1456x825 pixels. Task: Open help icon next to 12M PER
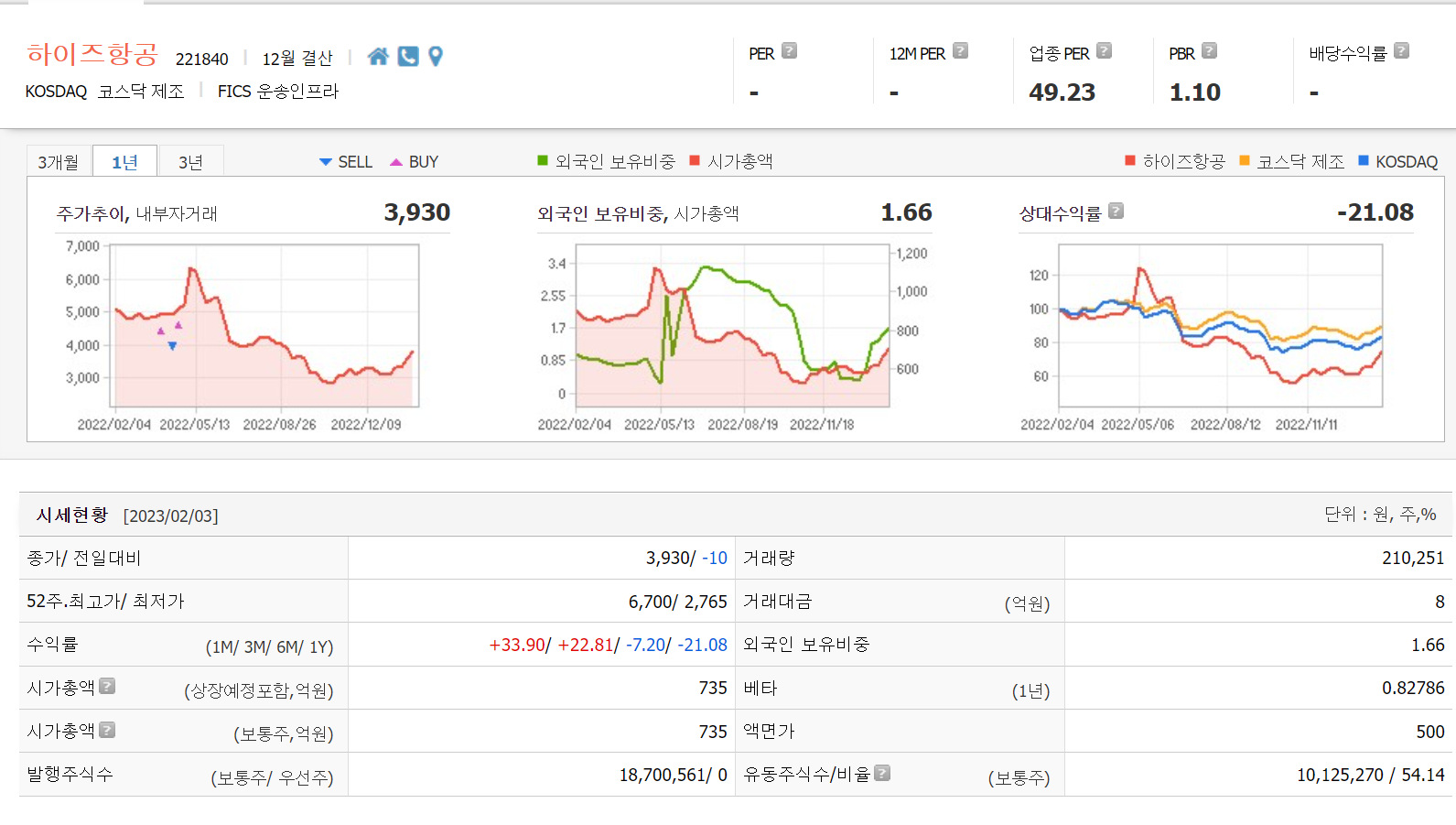point(960,51)
